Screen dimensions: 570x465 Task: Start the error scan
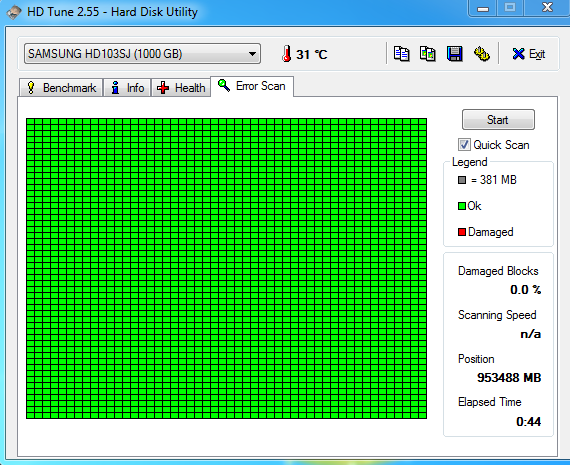point(498,120)
